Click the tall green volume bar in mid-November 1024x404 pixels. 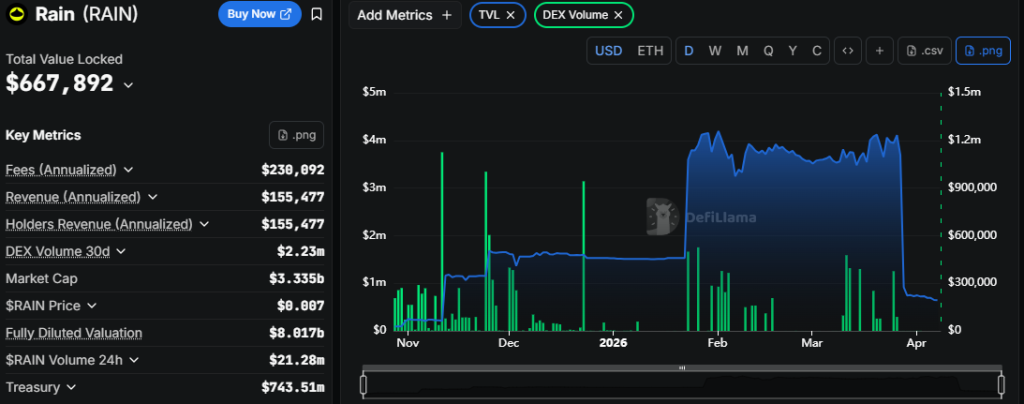click(x=442, y=241)
